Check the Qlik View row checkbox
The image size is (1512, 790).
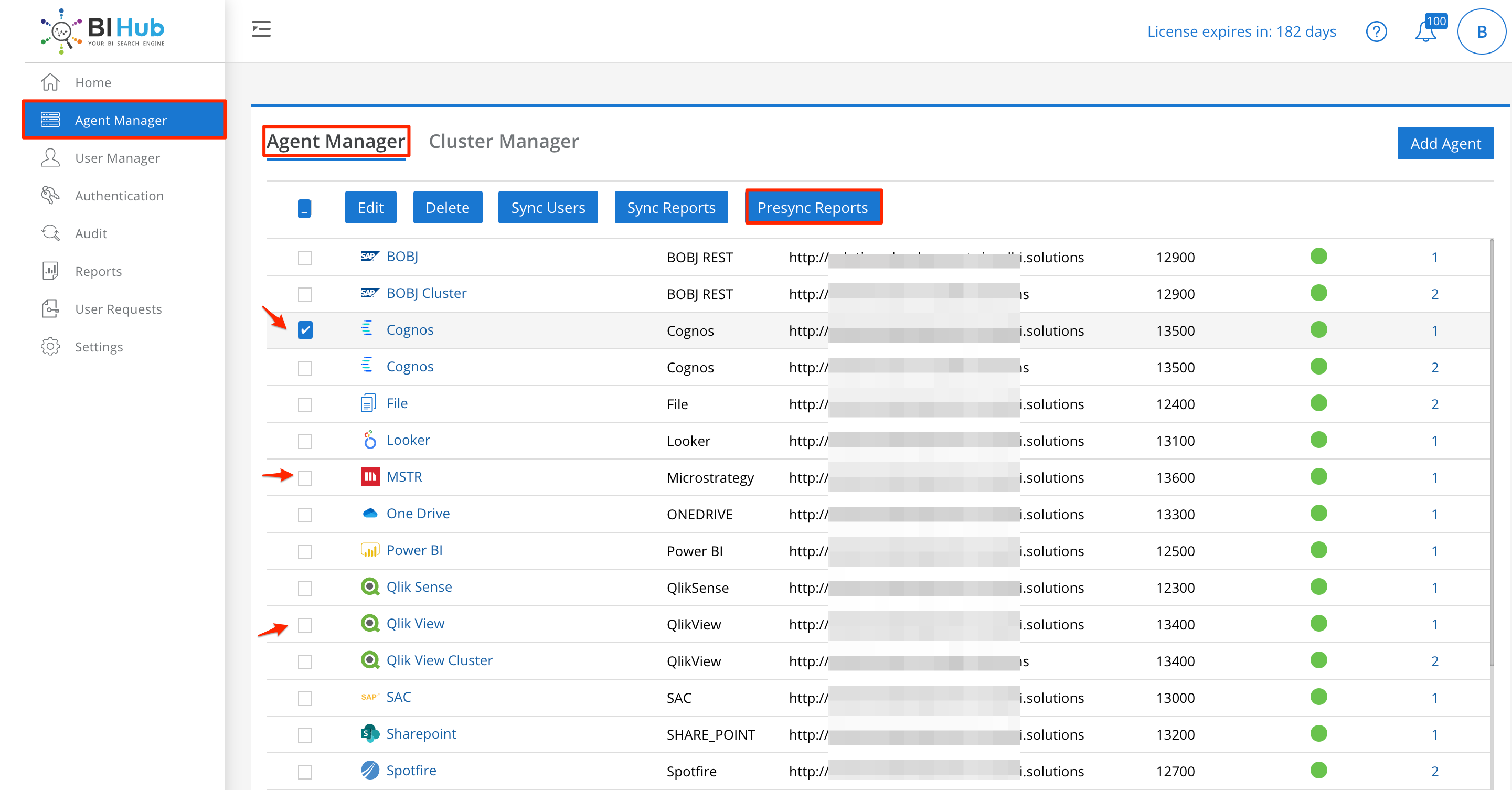[x=305, y=625]
